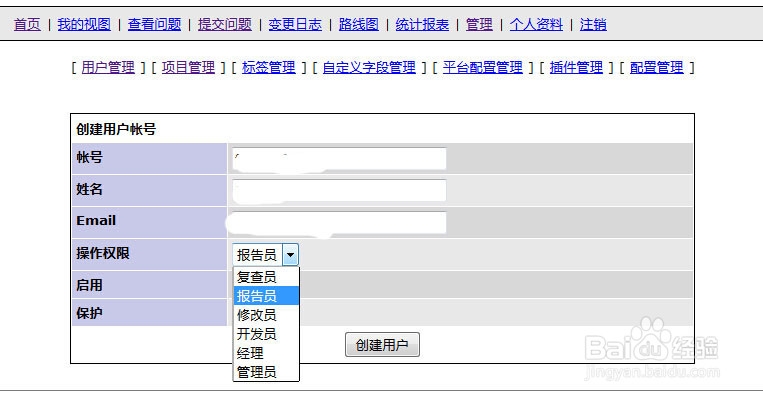Viewport: 763px width, 398px height.
Task: Choose 经理 access level
Action: pyautogui.click(x=266, y=353)
